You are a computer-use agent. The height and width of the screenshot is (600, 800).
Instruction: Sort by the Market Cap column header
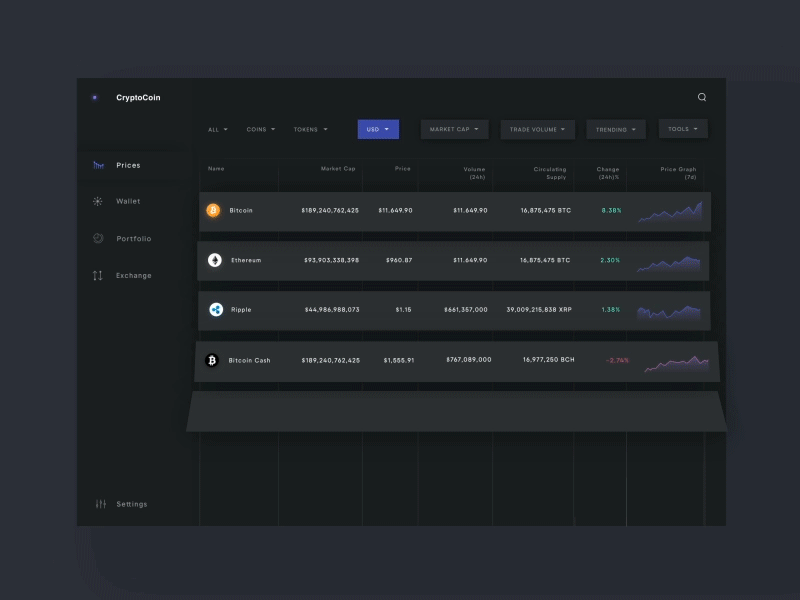click(338, 168)
